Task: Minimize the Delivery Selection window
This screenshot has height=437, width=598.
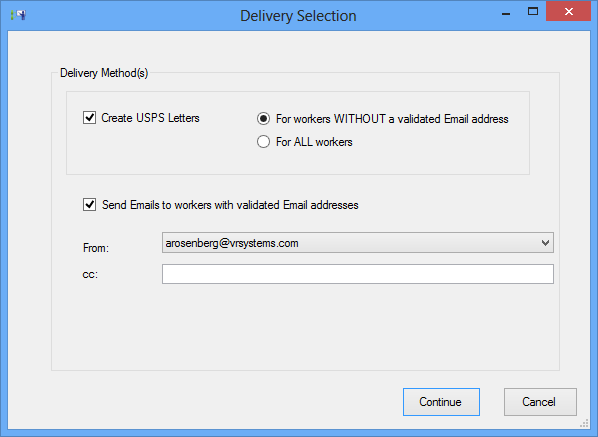Action: click(x=506, y=12)
